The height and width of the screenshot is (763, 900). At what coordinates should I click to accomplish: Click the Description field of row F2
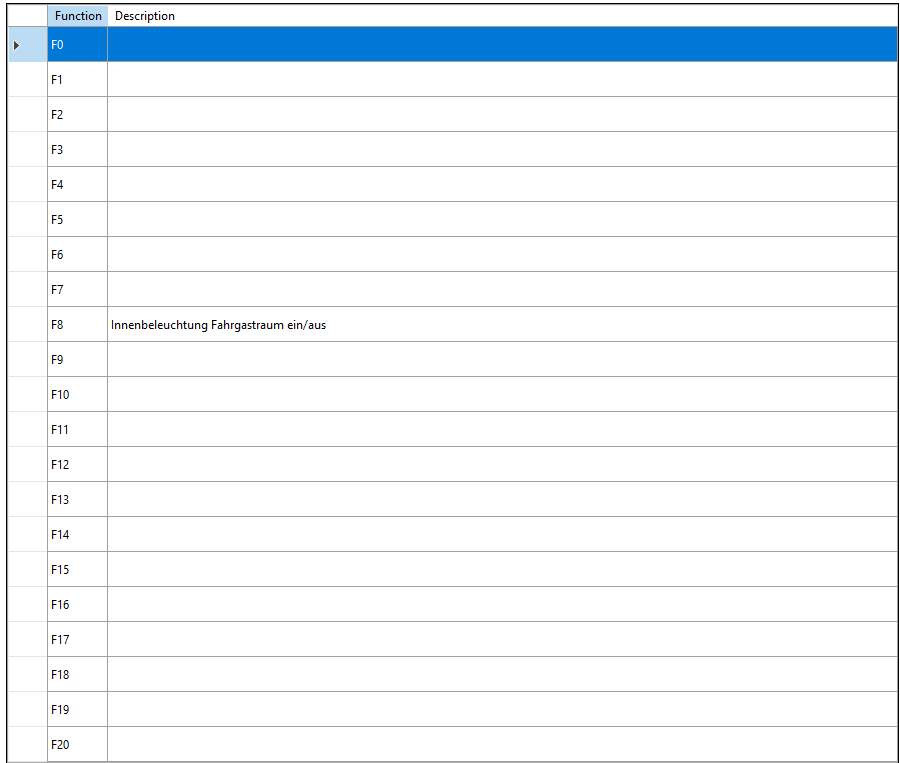[x=500, y=115]
